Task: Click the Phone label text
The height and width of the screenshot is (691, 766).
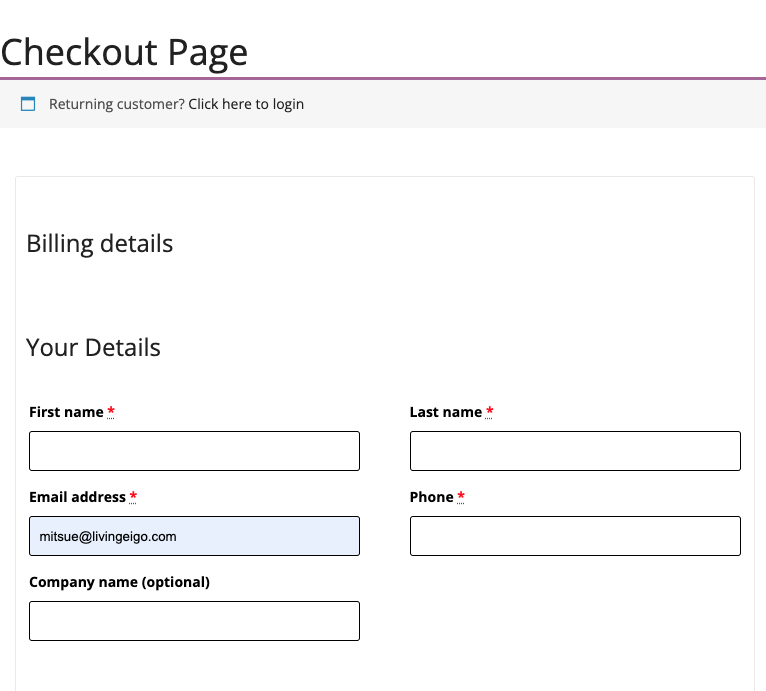Action: click(432, 497)
